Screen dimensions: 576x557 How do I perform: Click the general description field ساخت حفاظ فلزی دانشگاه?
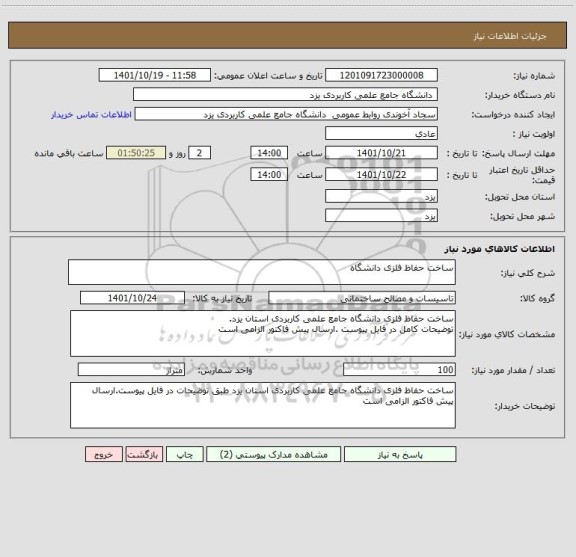[x=262, y=272]
